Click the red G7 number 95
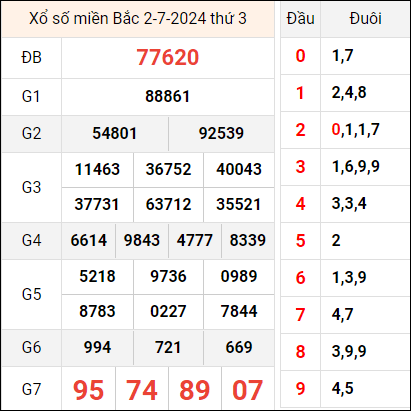The height and width of the screenshot is (411, 411). (89, 390)
